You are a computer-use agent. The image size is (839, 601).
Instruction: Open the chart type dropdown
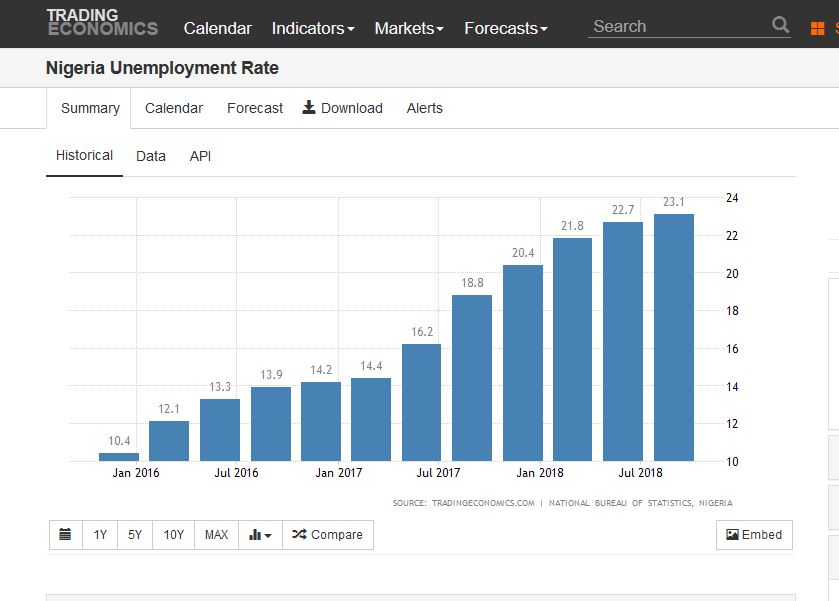click(x=261, y=535)
